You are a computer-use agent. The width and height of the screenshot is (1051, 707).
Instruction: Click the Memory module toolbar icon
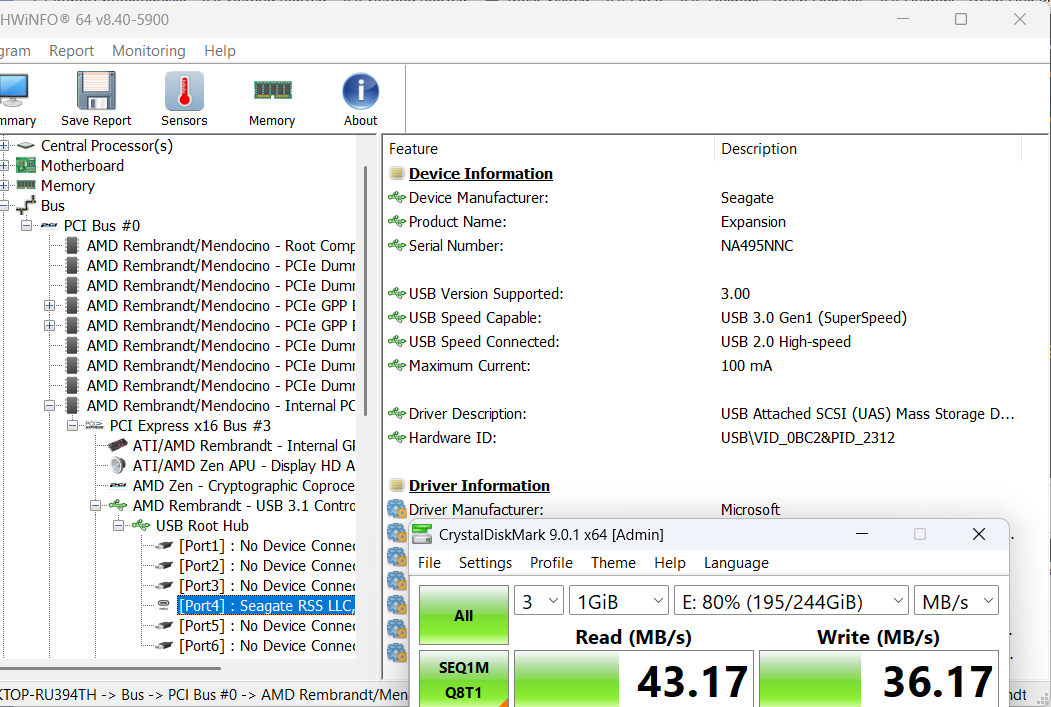click(272, 92)
